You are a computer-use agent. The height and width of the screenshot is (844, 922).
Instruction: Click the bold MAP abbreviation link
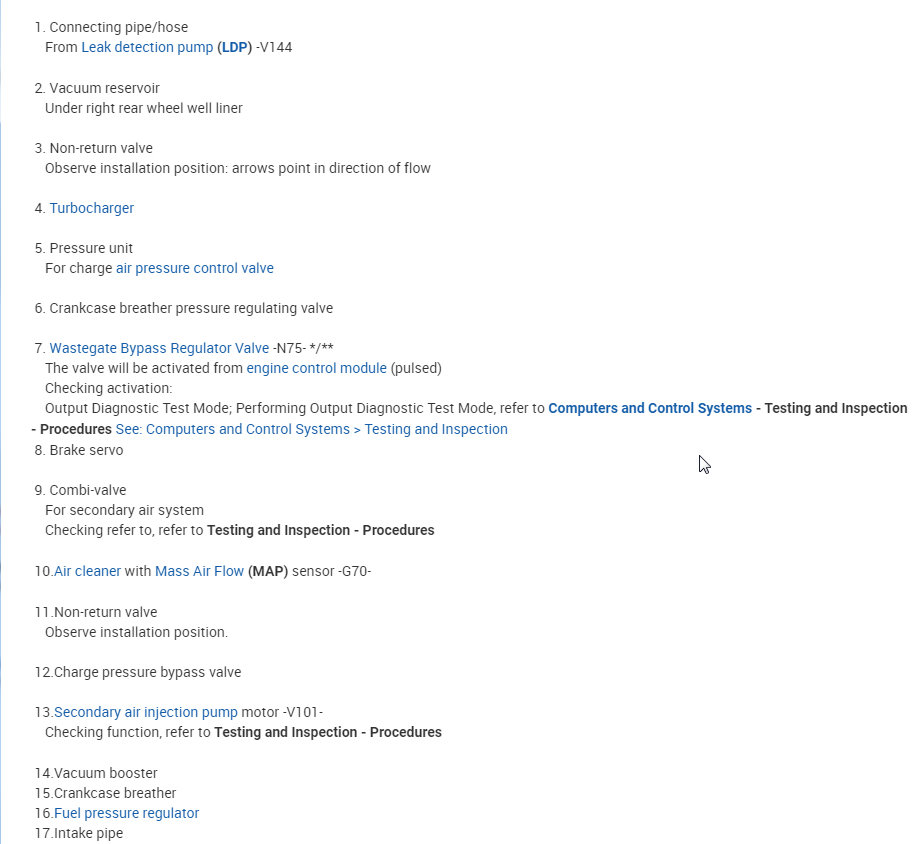point(268,571)
